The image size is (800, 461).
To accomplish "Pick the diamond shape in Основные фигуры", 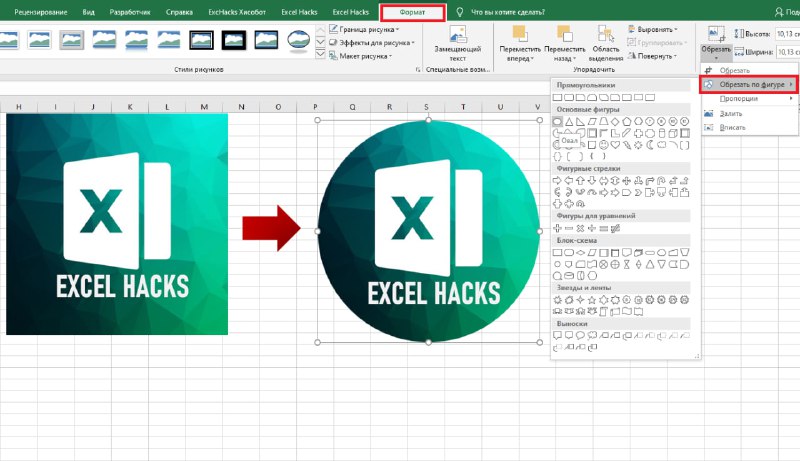I will tap(615, 122).
